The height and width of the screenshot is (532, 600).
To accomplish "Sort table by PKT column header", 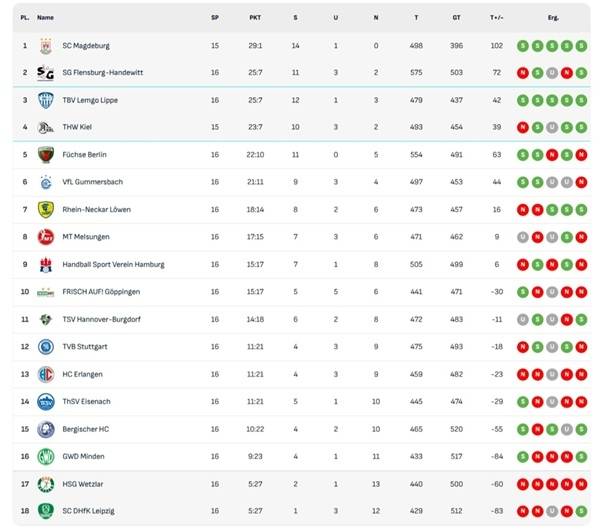I will tap(255, 17).
